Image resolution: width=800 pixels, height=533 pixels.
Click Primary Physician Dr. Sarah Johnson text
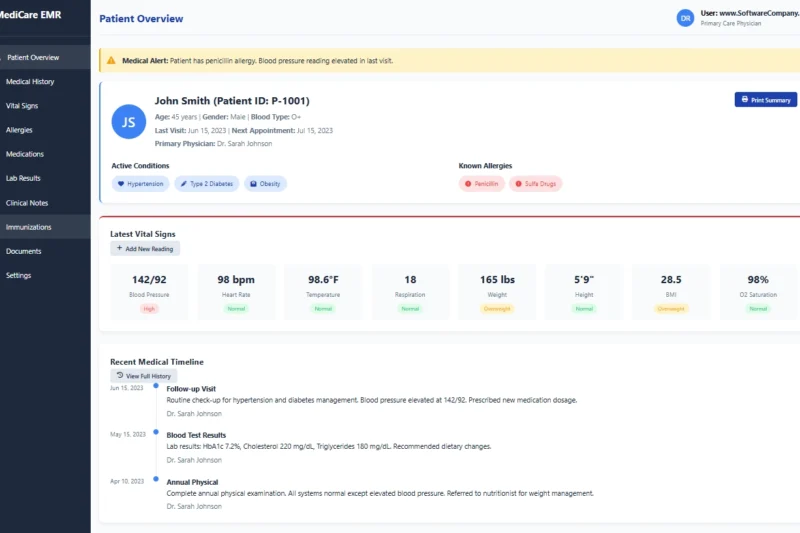tap(213, 144)
